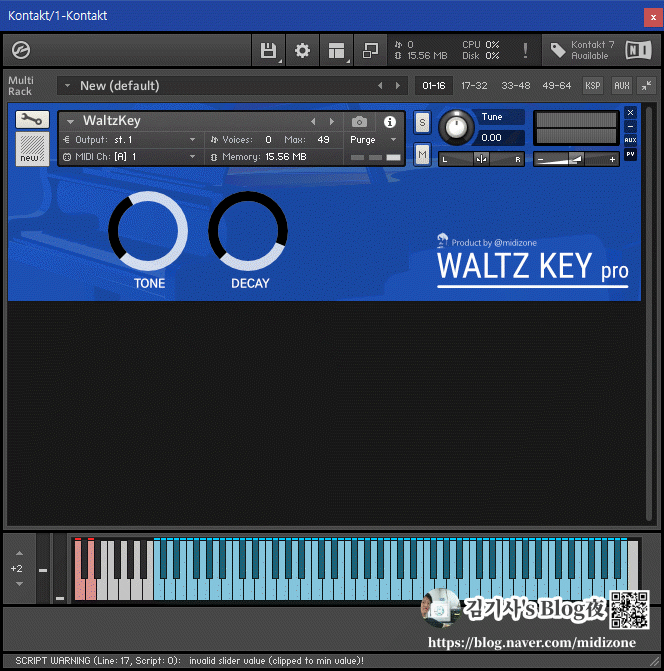
Task: Toggle instrument AUX button on right edge
Action: click(630, 140)
